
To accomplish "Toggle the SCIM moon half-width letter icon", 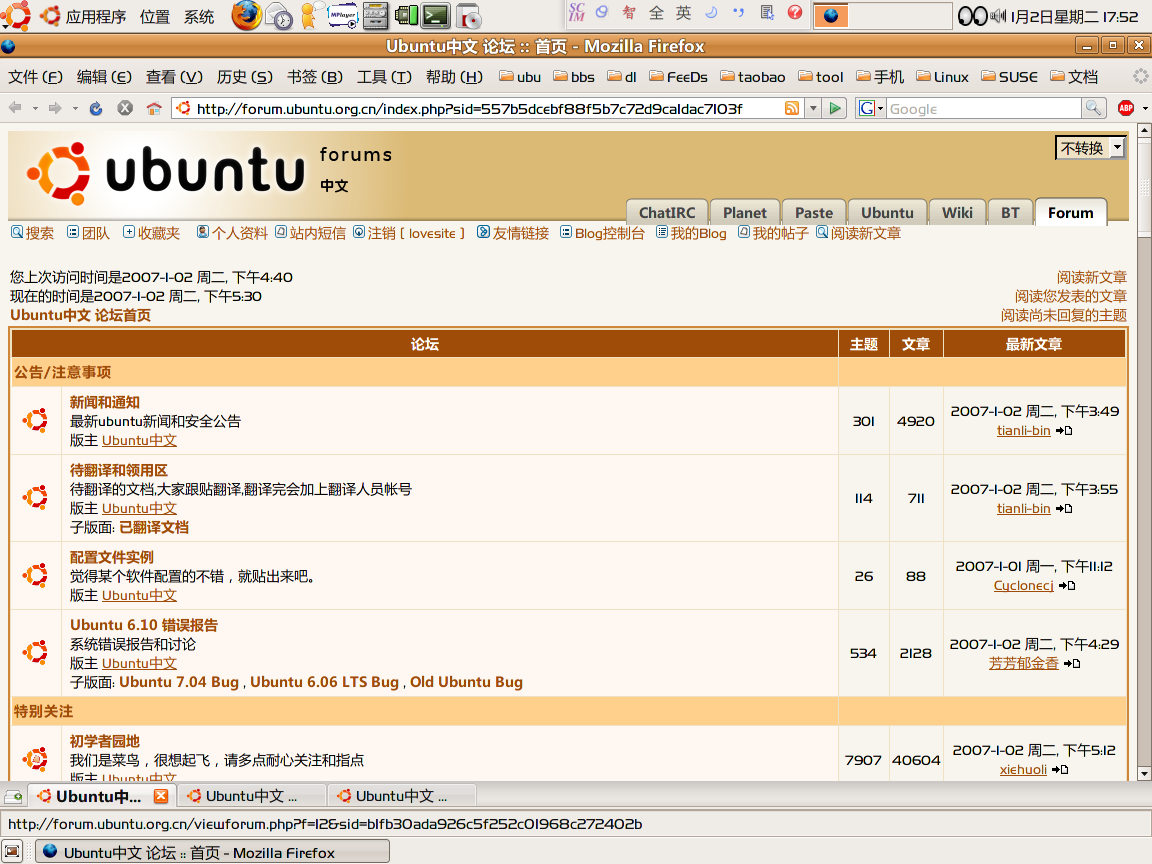I will (x=710, y=12).
